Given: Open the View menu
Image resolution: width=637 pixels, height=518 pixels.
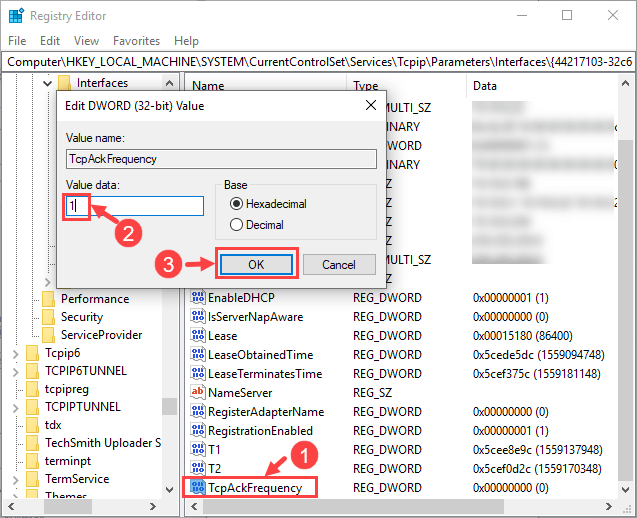Looking at the screenshot, I should (86, 41).
